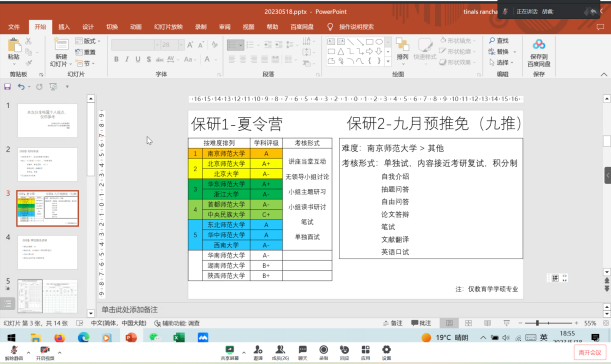Click the New Slide (新建幻灯片) icon

click(x=61, y=44)
